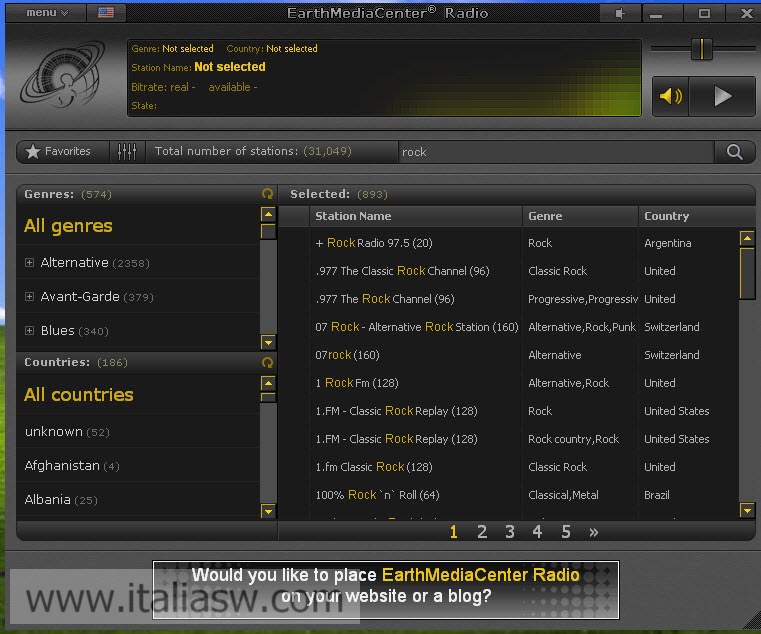This screenshot has width=761, height=634.
Task: Select Albania in countries list
Action: point(138,500)
